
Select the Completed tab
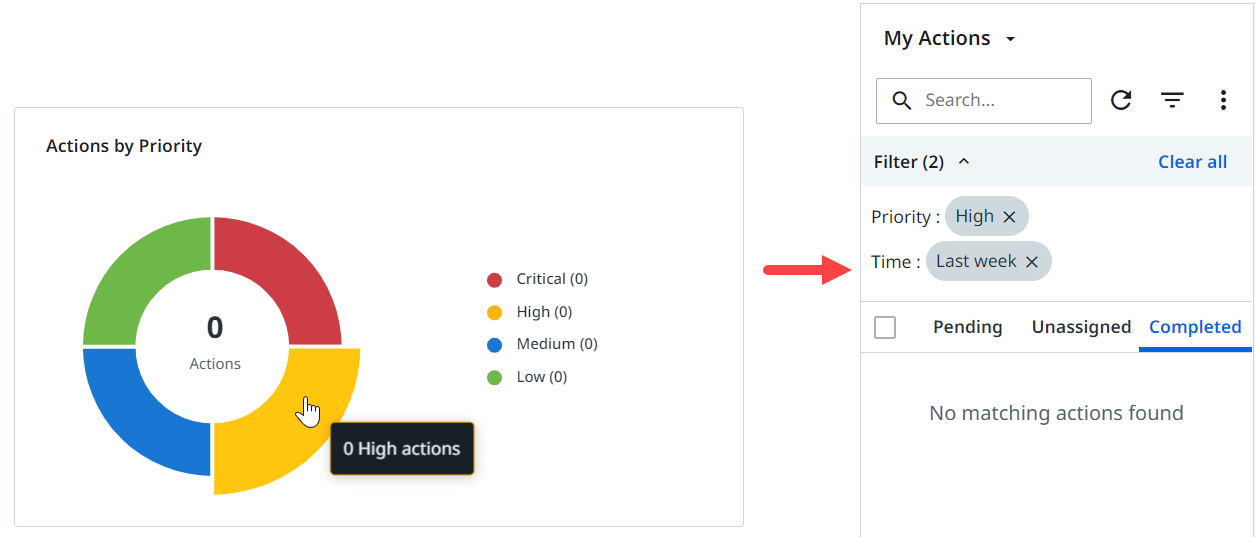[1195, 327]
